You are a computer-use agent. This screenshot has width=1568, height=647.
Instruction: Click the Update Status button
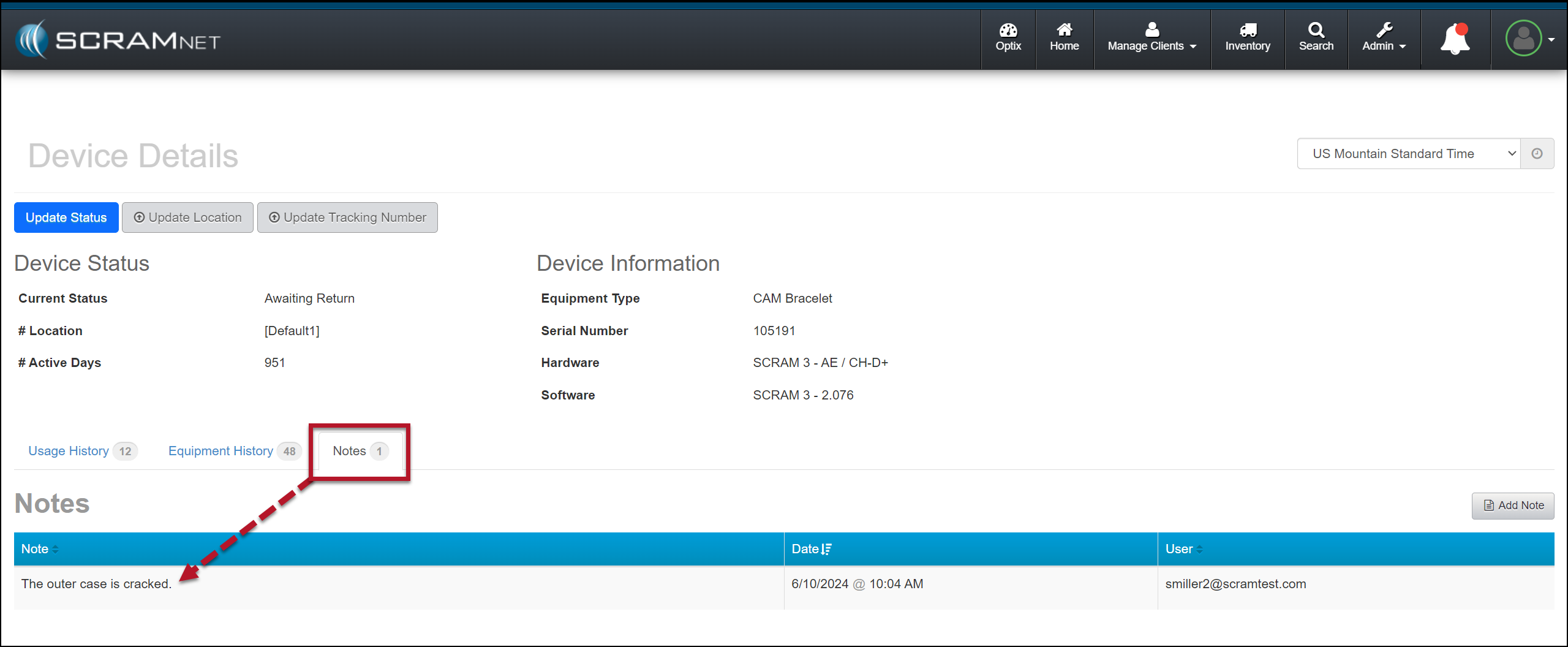(66, 218)
